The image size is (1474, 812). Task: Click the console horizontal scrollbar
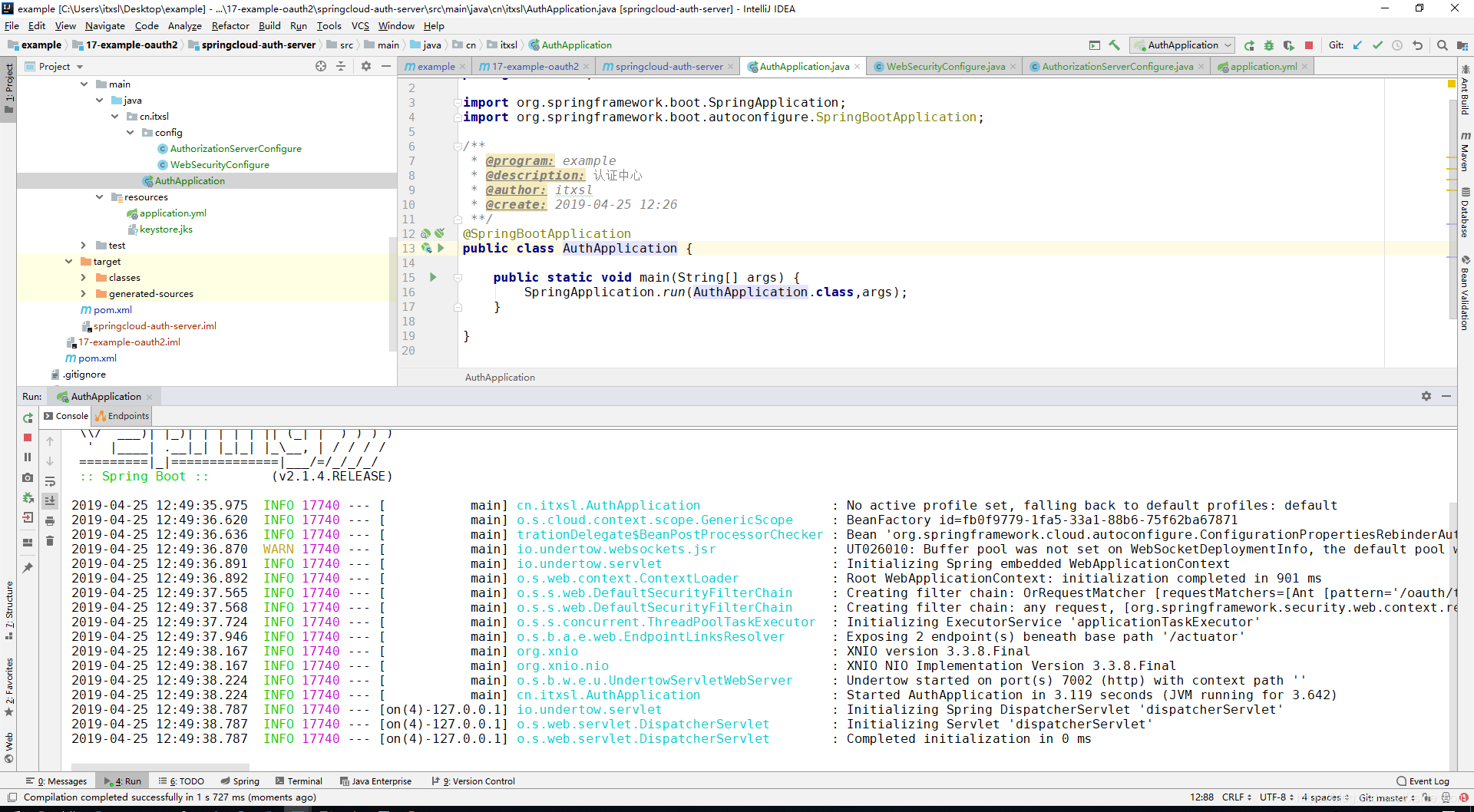[x=160, y=767]
